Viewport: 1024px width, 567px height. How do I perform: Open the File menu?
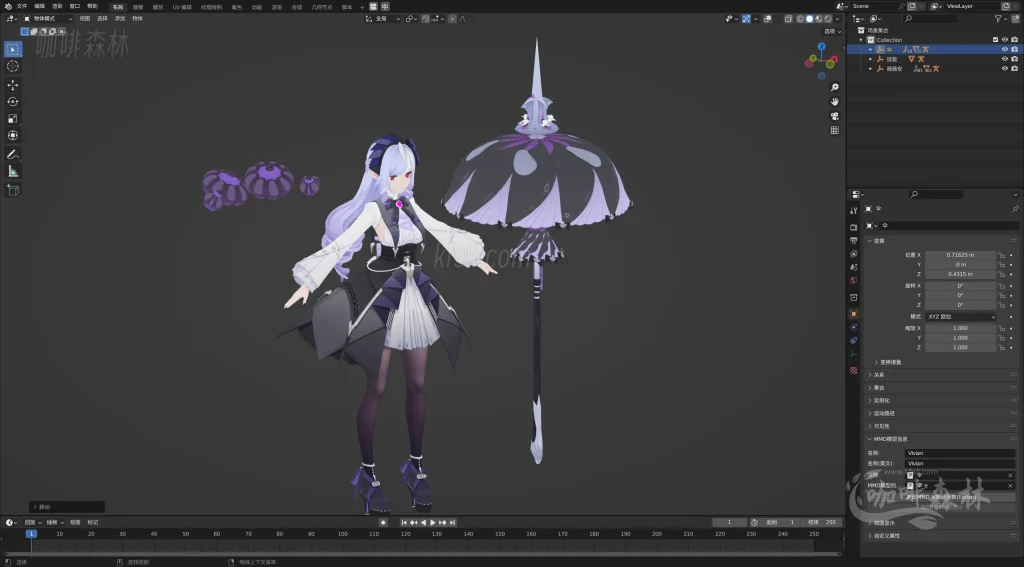pos(22,6)
